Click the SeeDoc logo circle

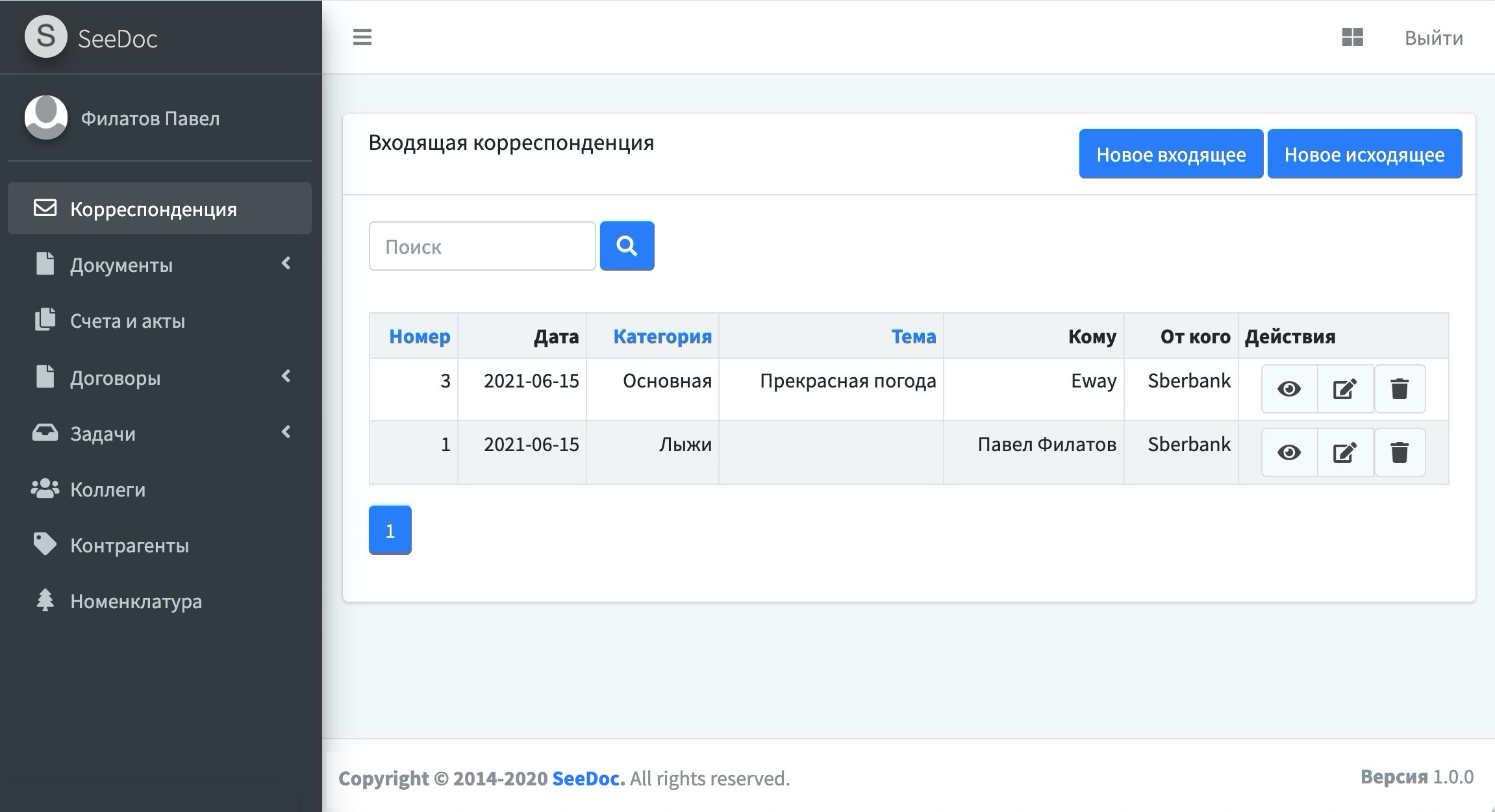coord(45,36)
